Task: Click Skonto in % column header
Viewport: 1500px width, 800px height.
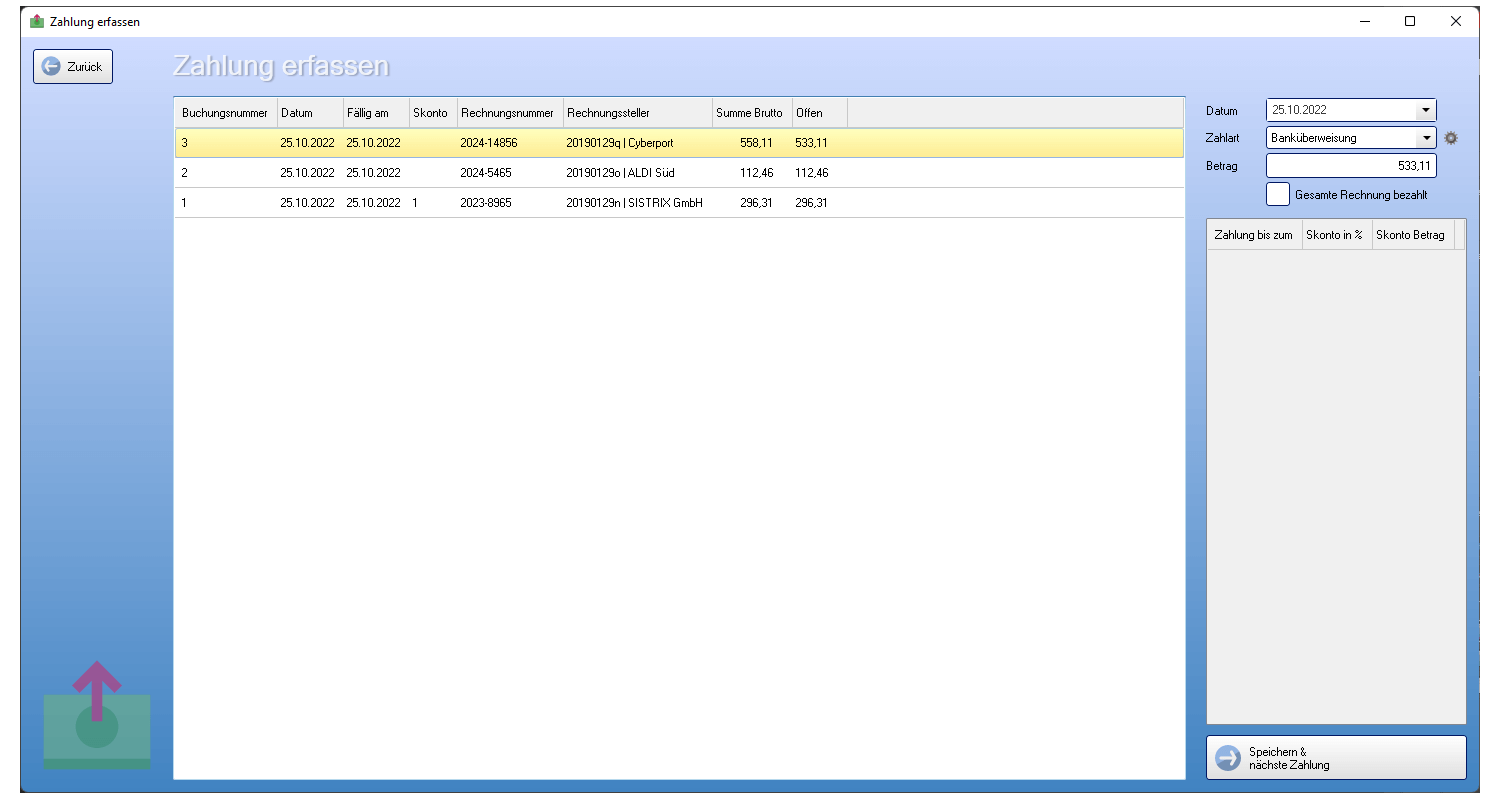Action: point(1337,234)
